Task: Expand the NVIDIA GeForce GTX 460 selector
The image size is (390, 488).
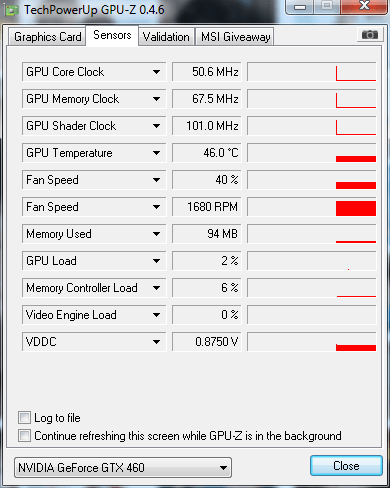Action: [x=123, y=468]
